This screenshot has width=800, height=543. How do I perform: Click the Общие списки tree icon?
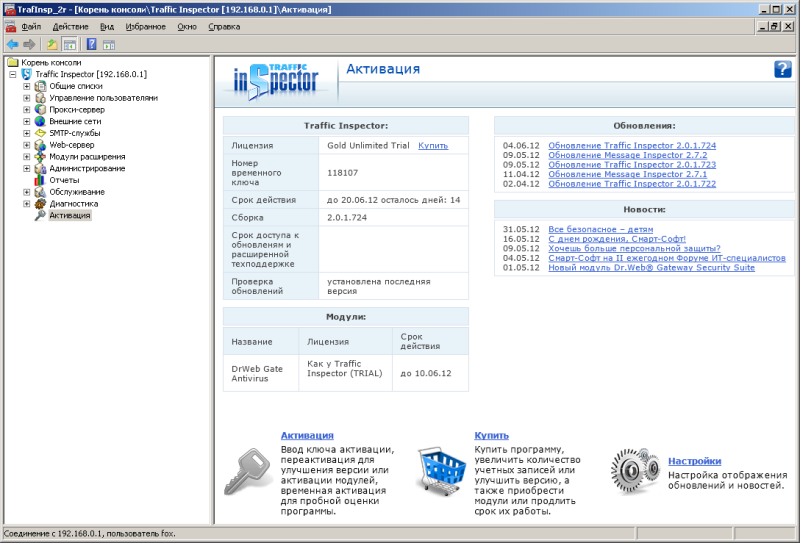click(40, 86)
